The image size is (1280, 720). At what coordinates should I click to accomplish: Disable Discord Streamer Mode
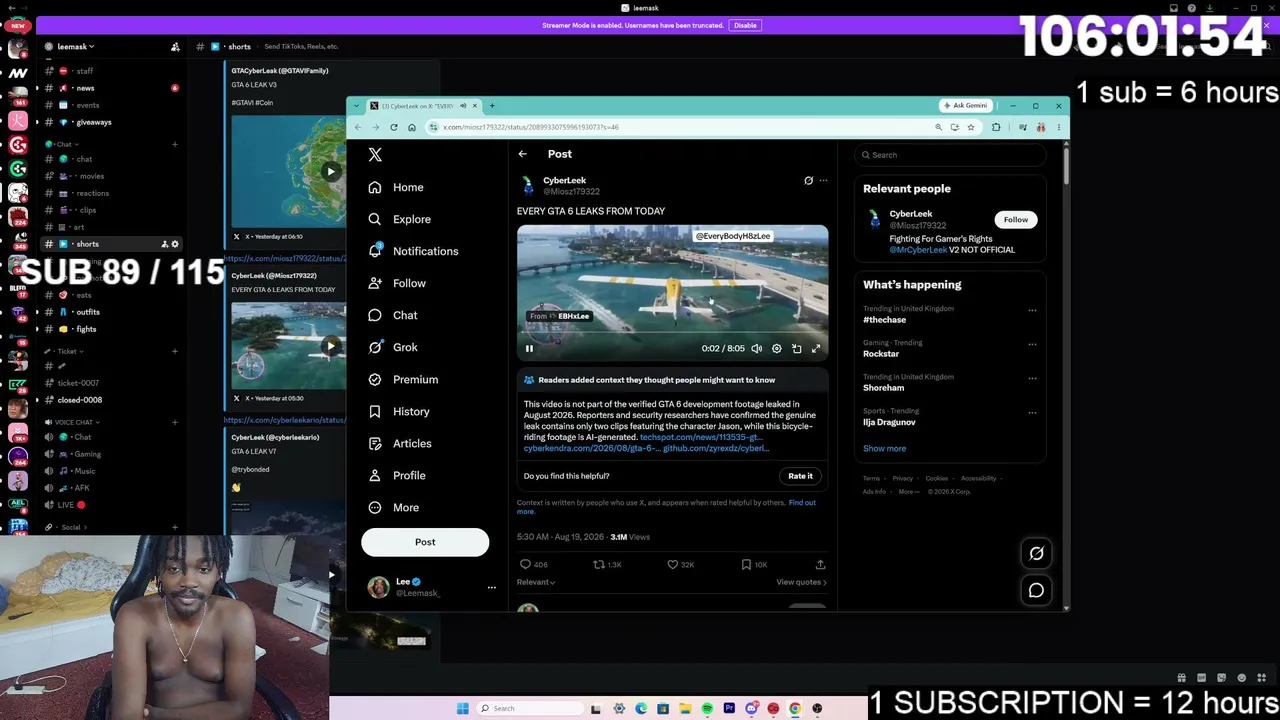click(x=745, y=25)
